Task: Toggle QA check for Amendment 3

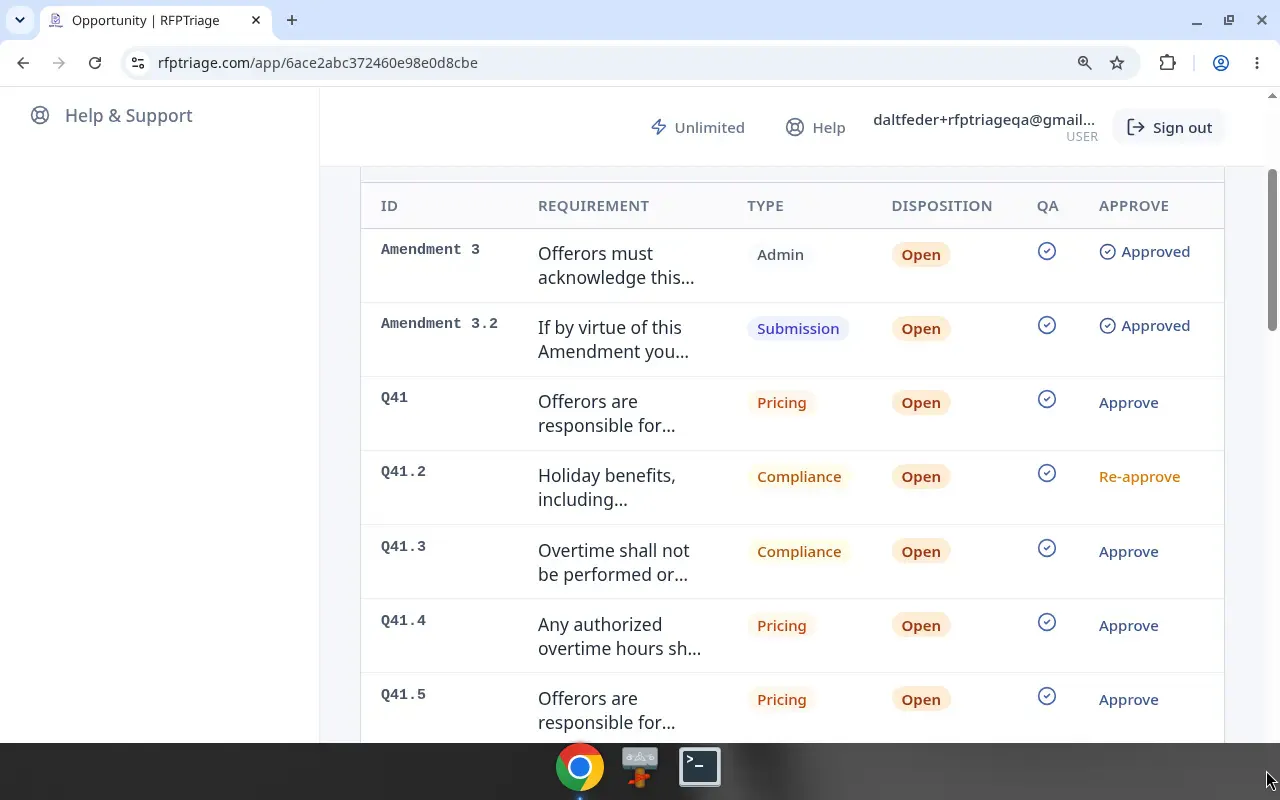Action: (1047, 251)
